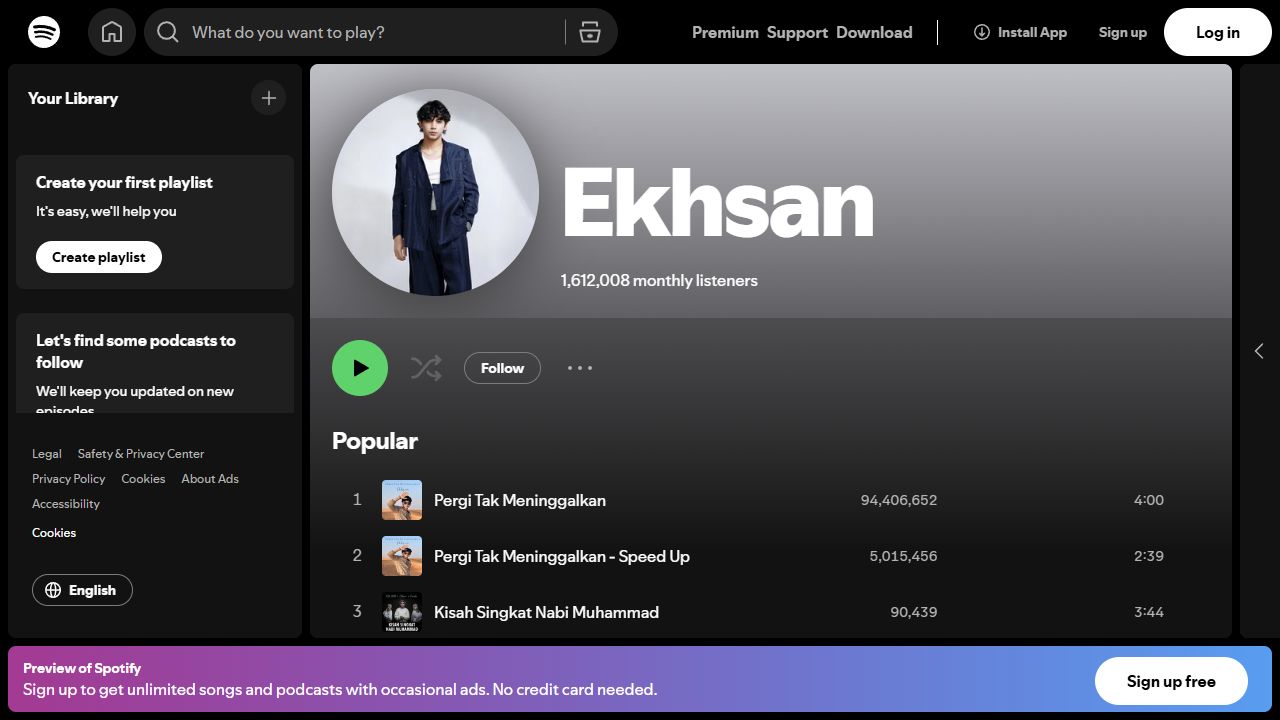Follow the artist Ekhsan

click(502, 368)
